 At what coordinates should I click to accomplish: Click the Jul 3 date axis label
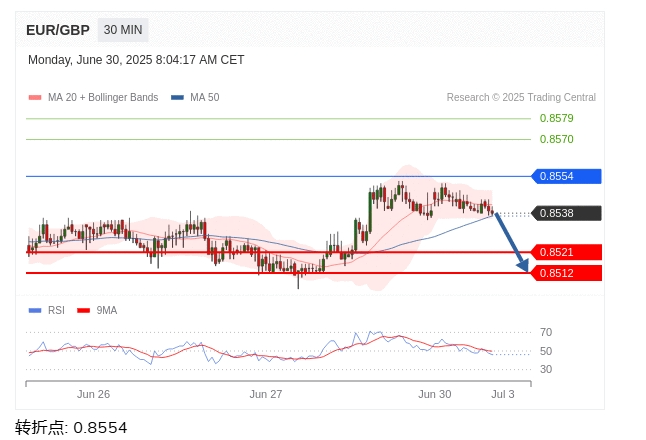click(x=503, y=394)
